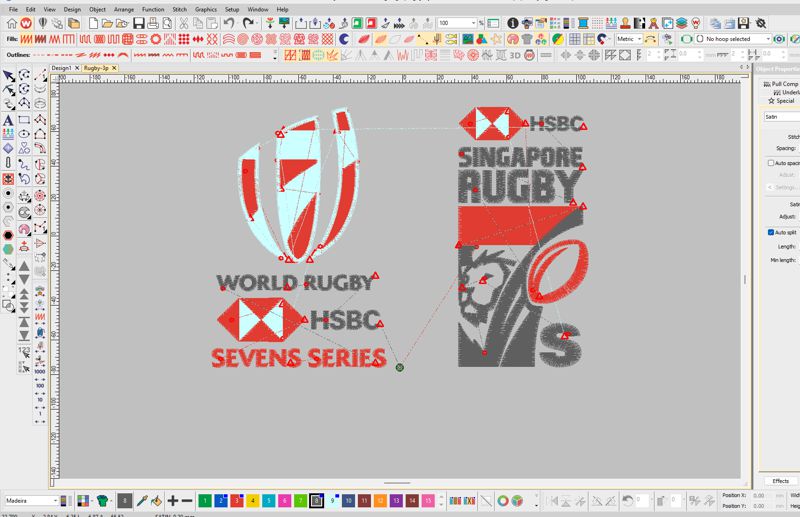Select the Lettering 'A' tool

coord(8,120)
